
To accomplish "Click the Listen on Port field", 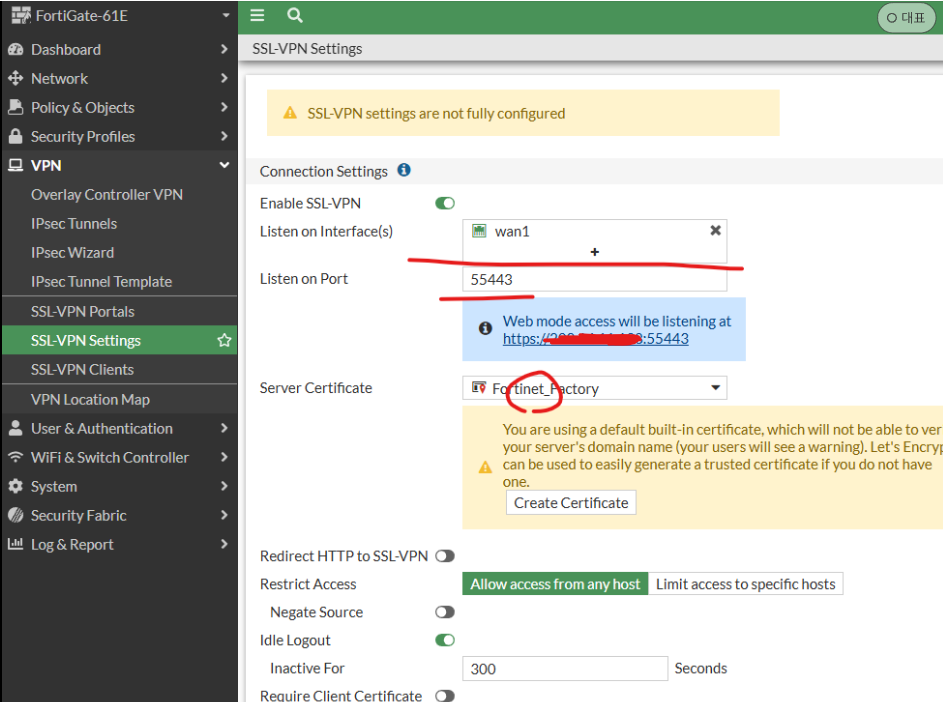I will [x=594, y=280].
